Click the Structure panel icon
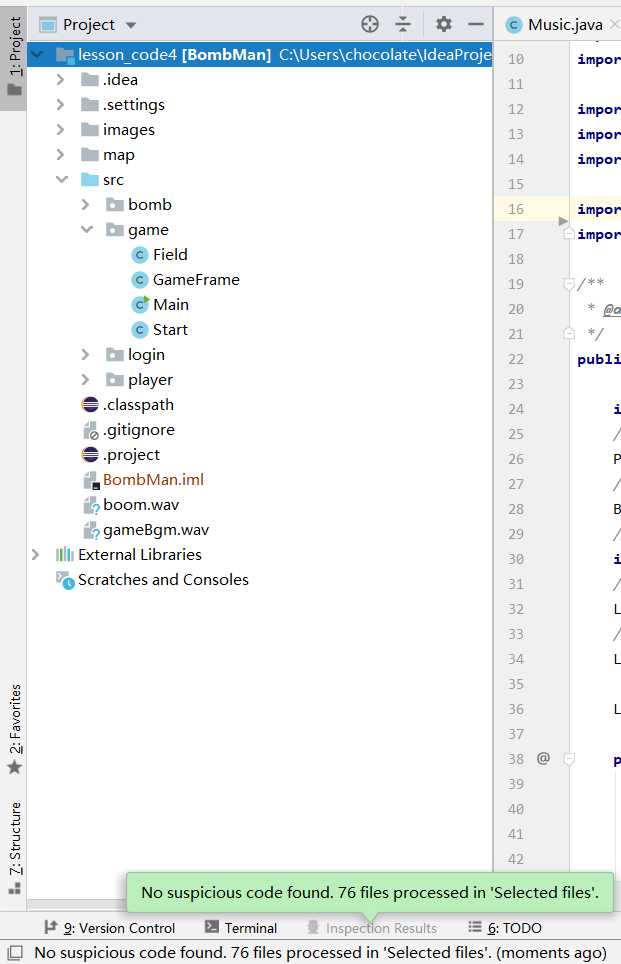The width and height of the screenshot is (621, 964). [14, 888]
